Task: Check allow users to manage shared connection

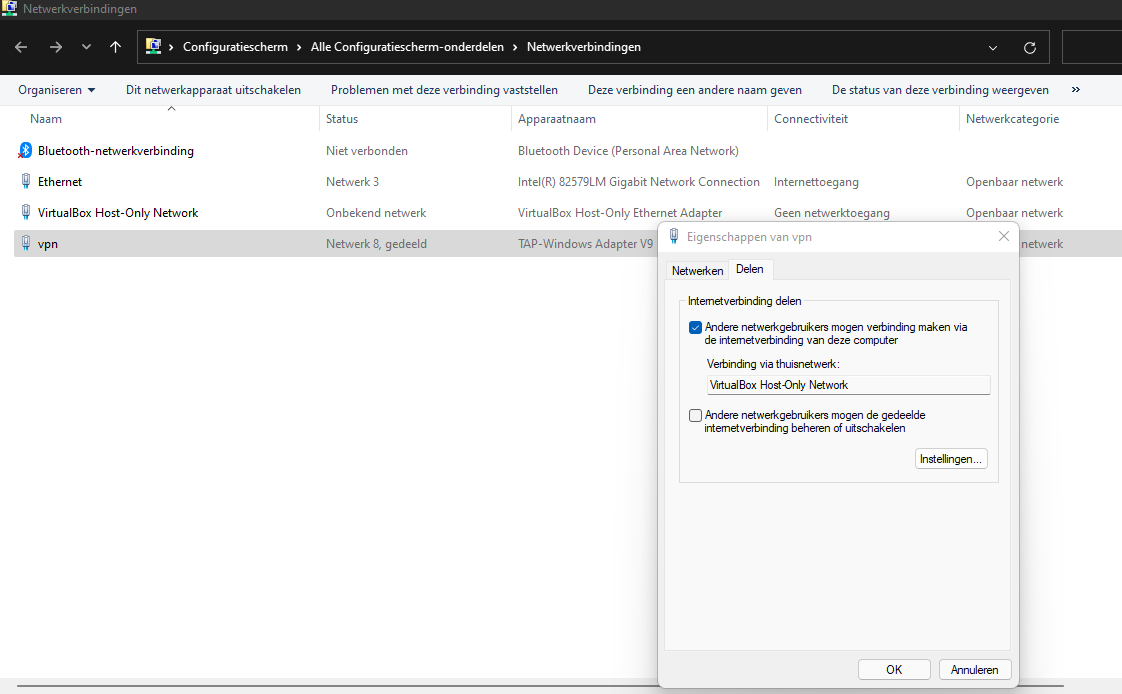Action: [695, 415]
